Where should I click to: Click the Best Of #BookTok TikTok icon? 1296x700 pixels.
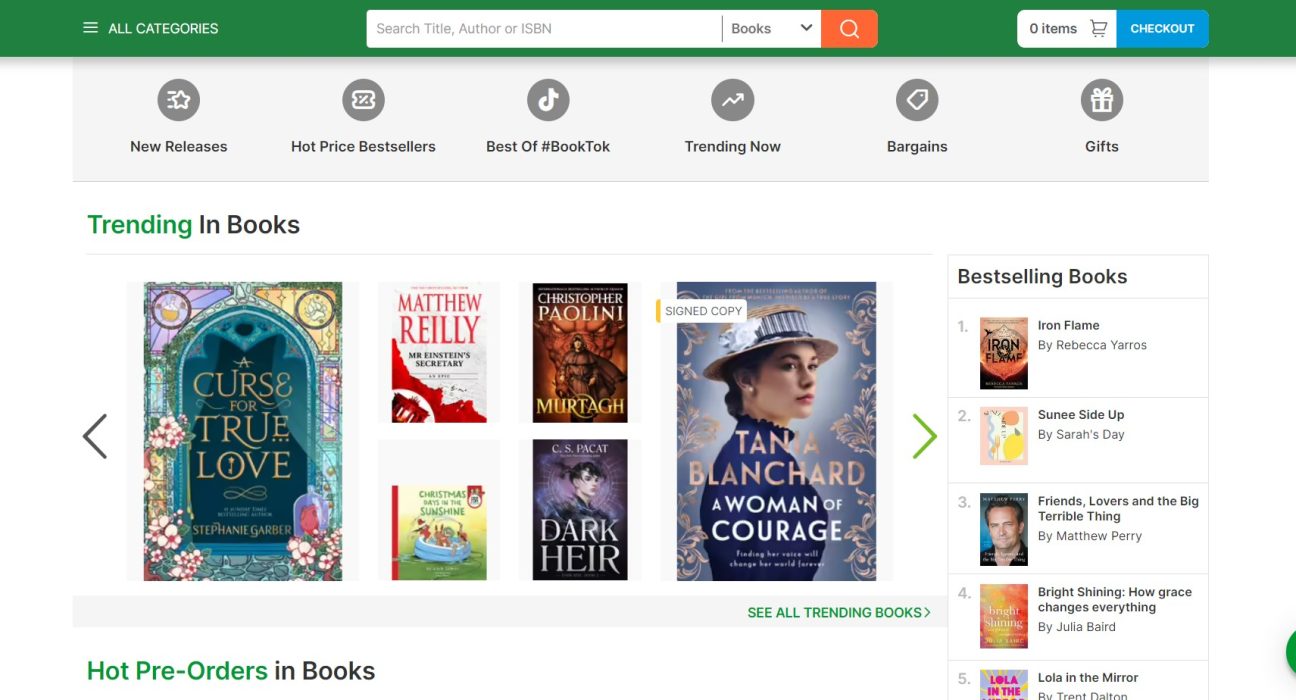tap(548, 100)
